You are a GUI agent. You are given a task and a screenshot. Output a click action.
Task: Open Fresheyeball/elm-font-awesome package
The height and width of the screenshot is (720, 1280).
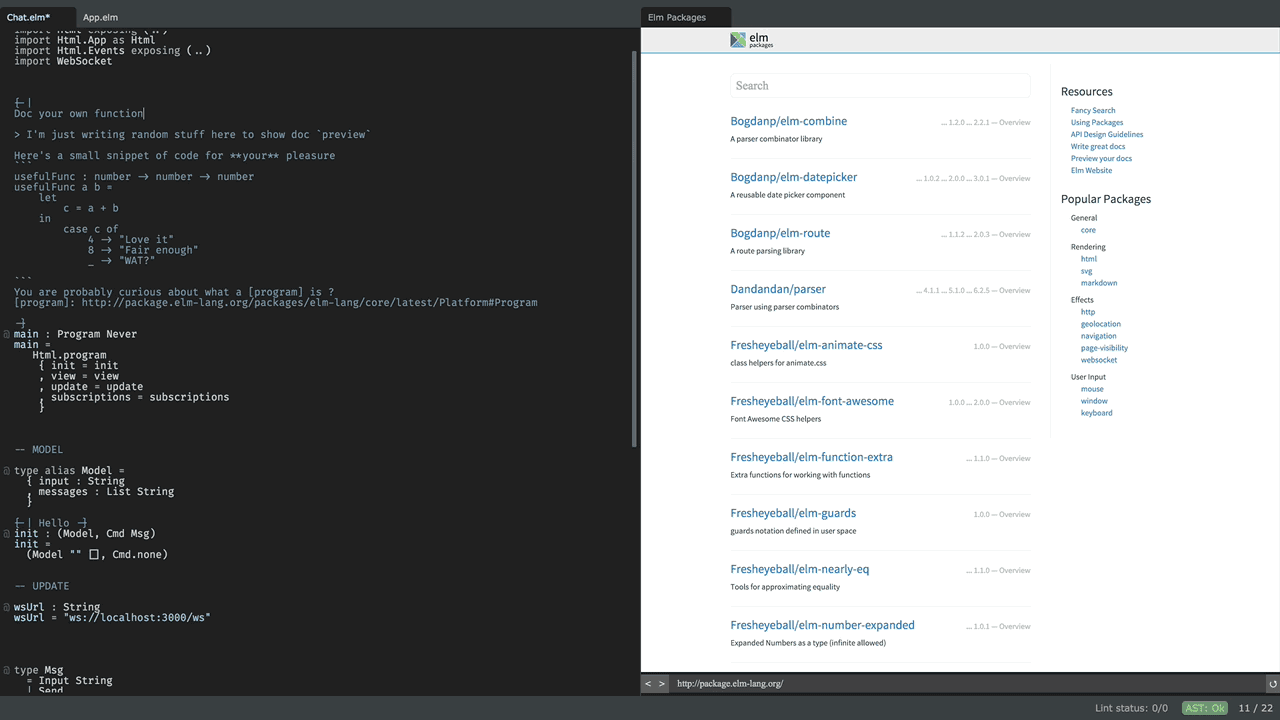(812, 401)
